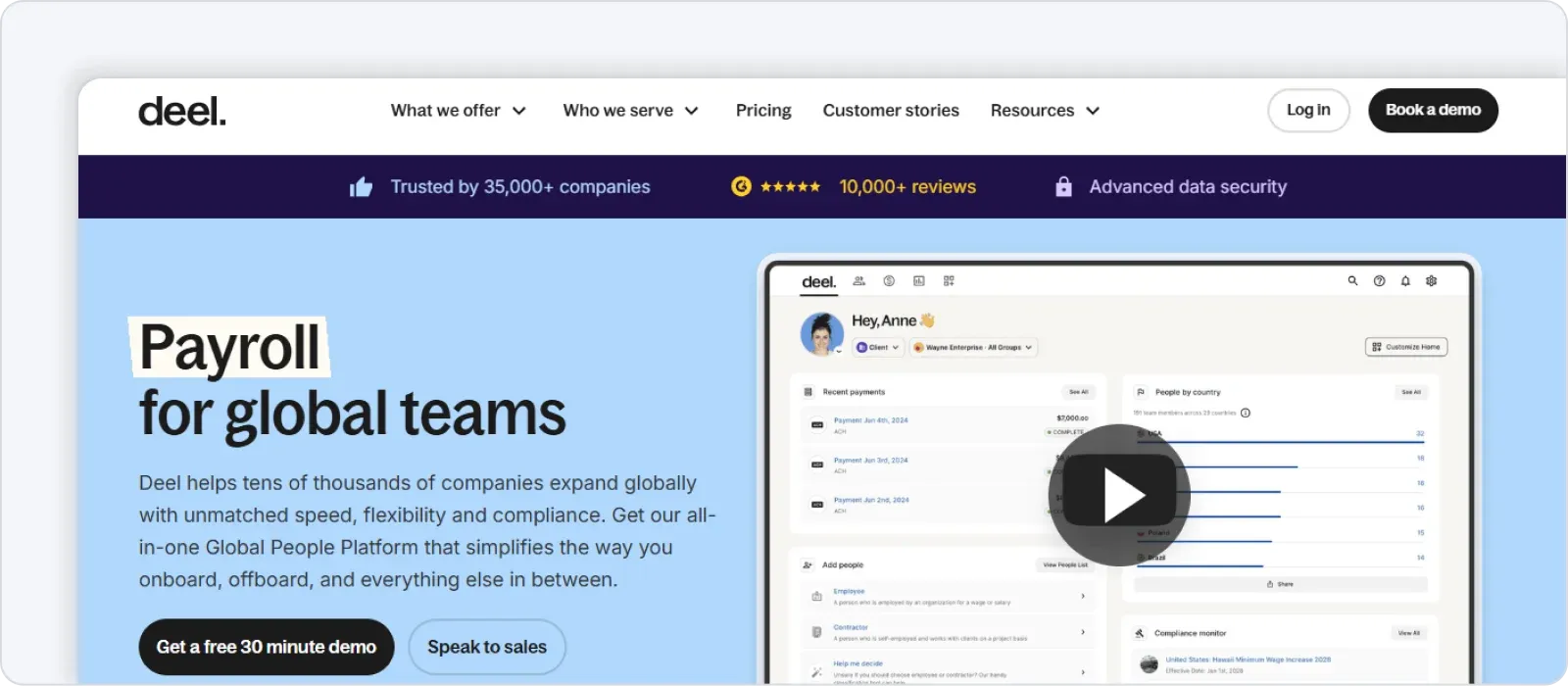
Task: Click the five-star rating graphic
Action: tap(790, 186)
